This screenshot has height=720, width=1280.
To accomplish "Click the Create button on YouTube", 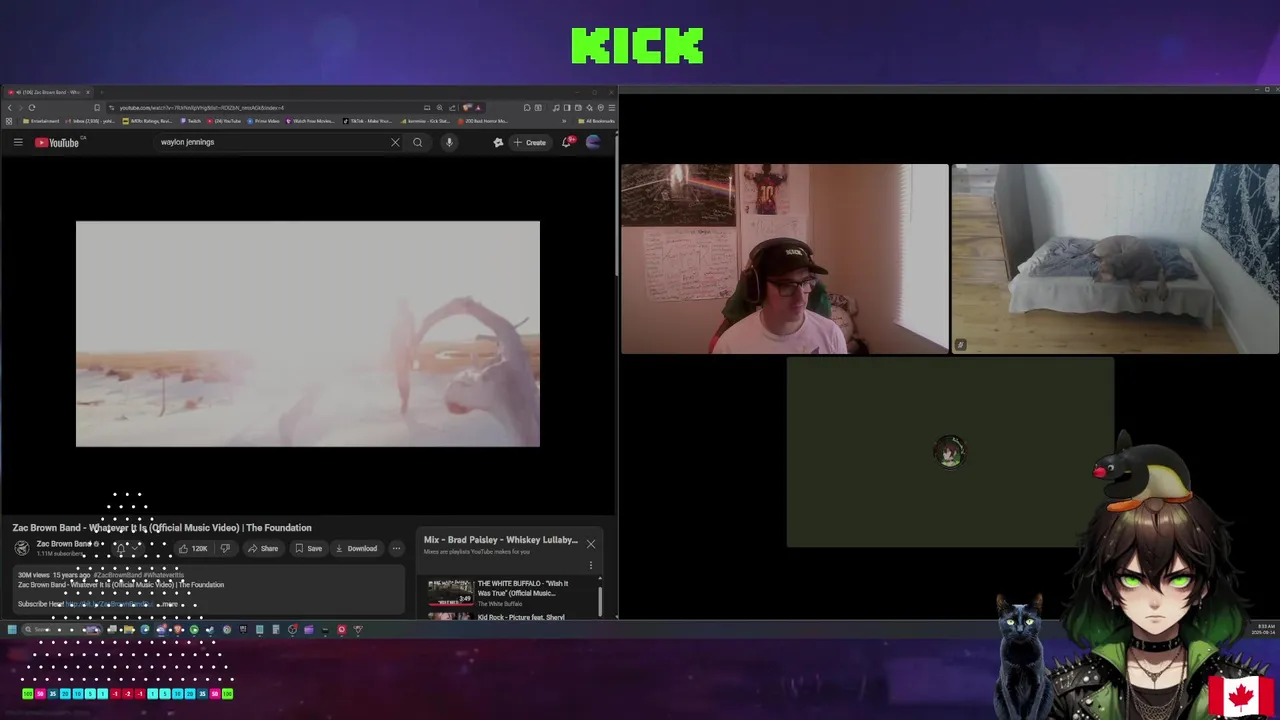I will 530,142.
